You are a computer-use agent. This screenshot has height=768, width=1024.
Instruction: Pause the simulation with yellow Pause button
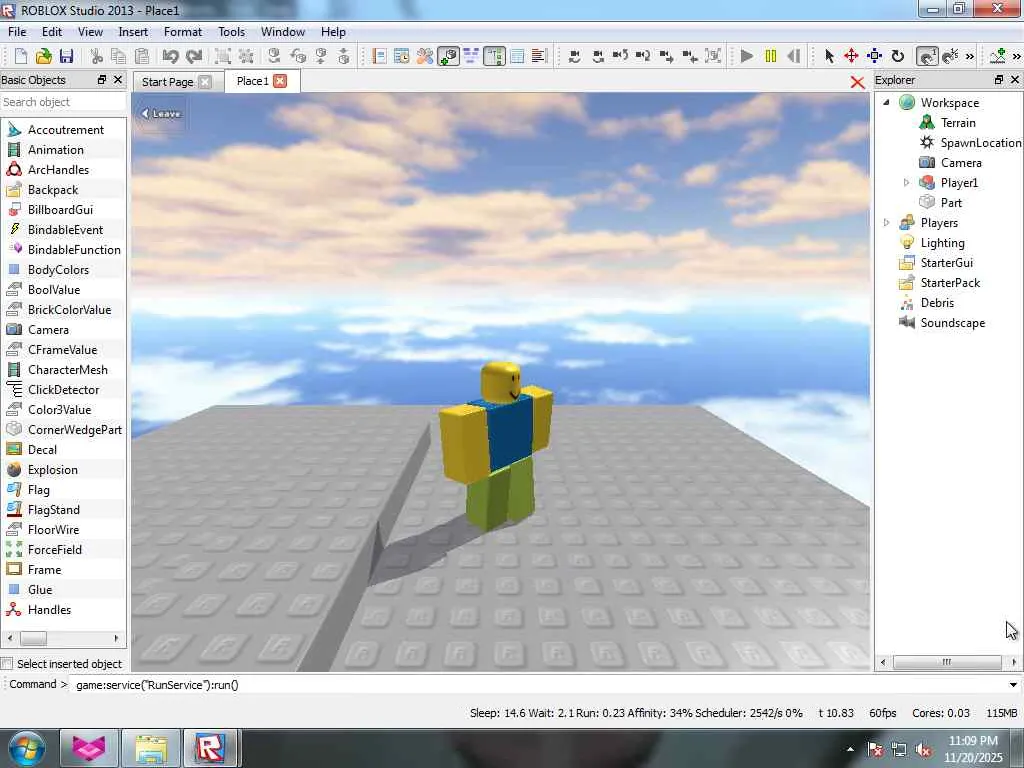[x=771, y=56]
